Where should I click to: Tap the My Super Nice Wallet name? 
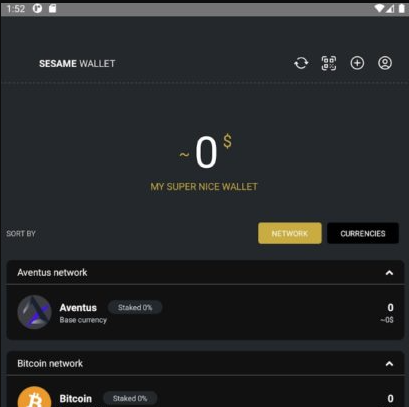(x=204, y=187)
